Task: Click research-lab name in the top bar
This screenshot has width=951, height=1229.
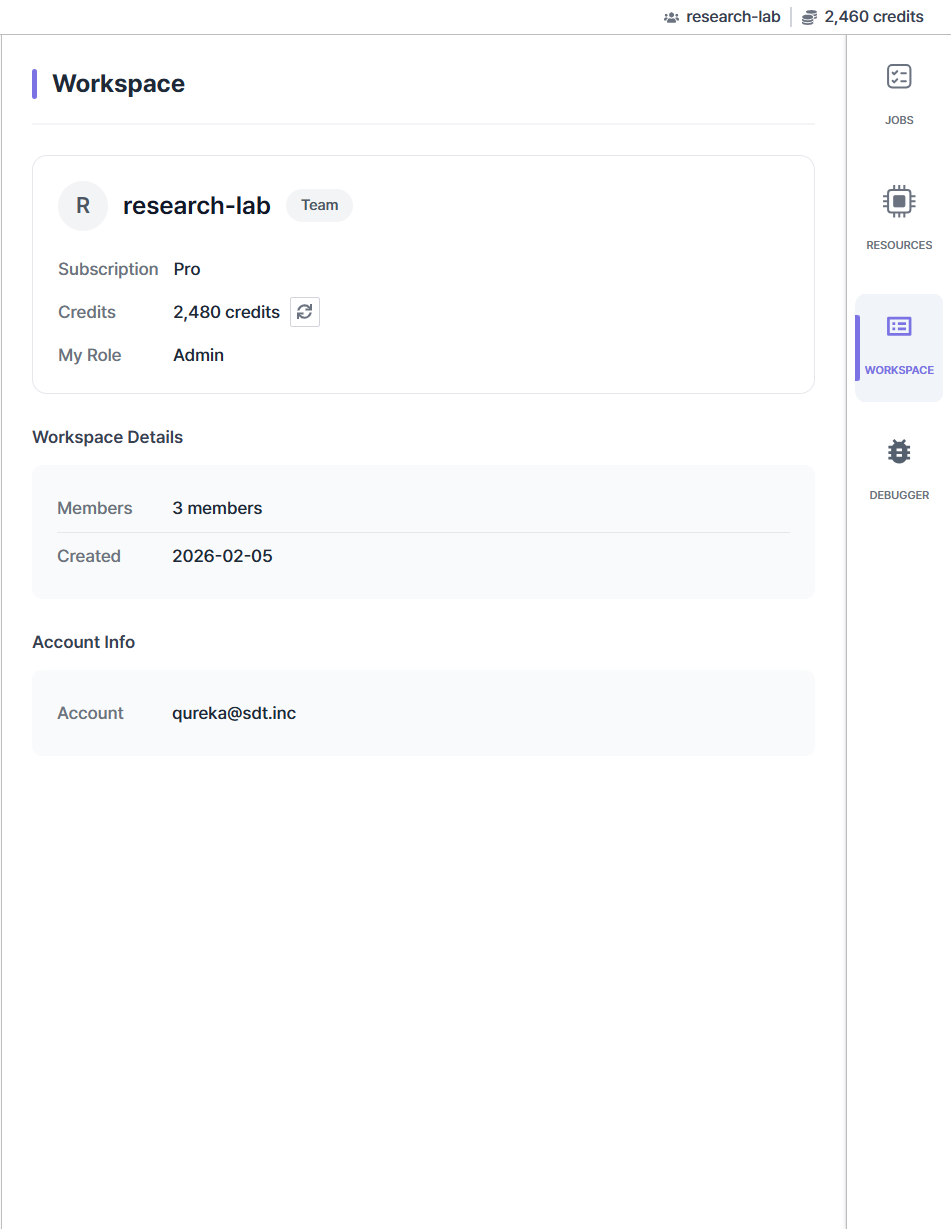Action: click(x=733, y=17)
